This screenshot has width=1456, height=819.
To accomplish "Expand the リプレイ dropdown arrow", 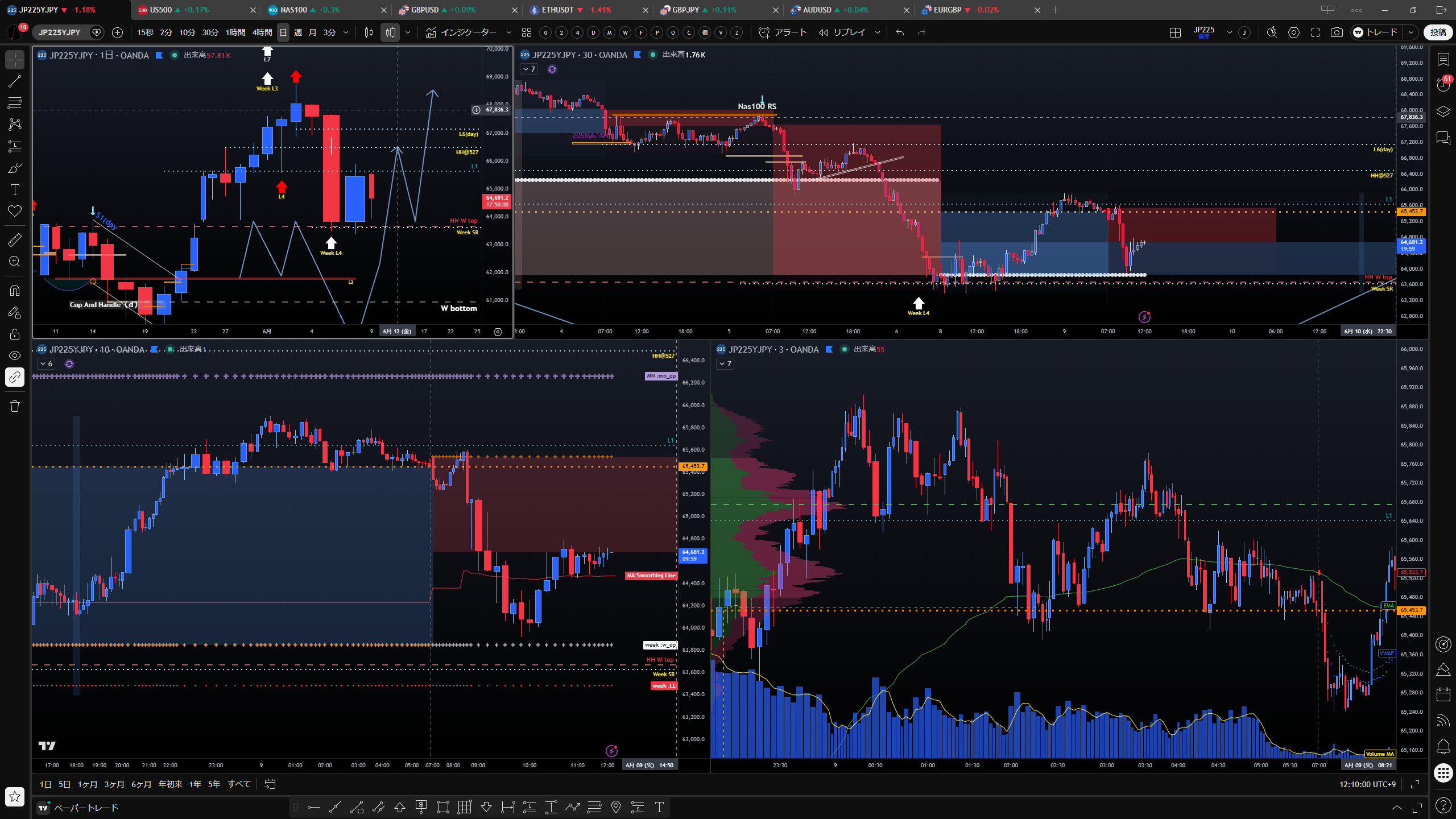I will click(x=877, y=32).
